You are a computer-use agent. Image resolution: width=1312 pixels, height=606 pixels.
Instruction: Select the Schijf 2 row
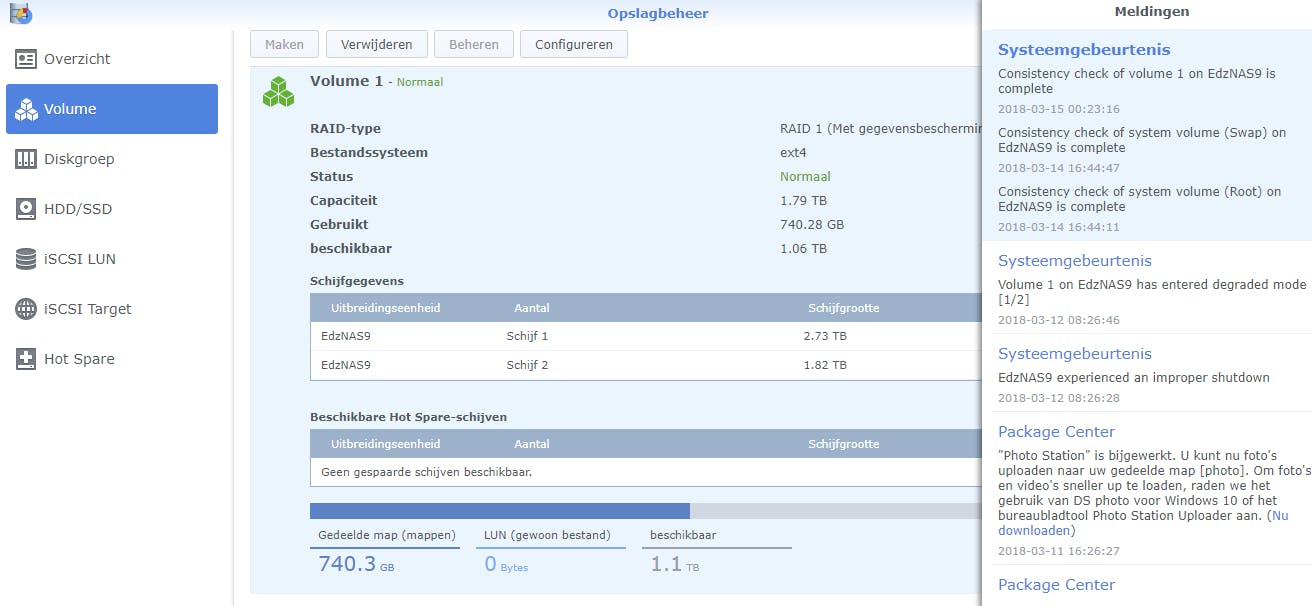pos(646,365)
